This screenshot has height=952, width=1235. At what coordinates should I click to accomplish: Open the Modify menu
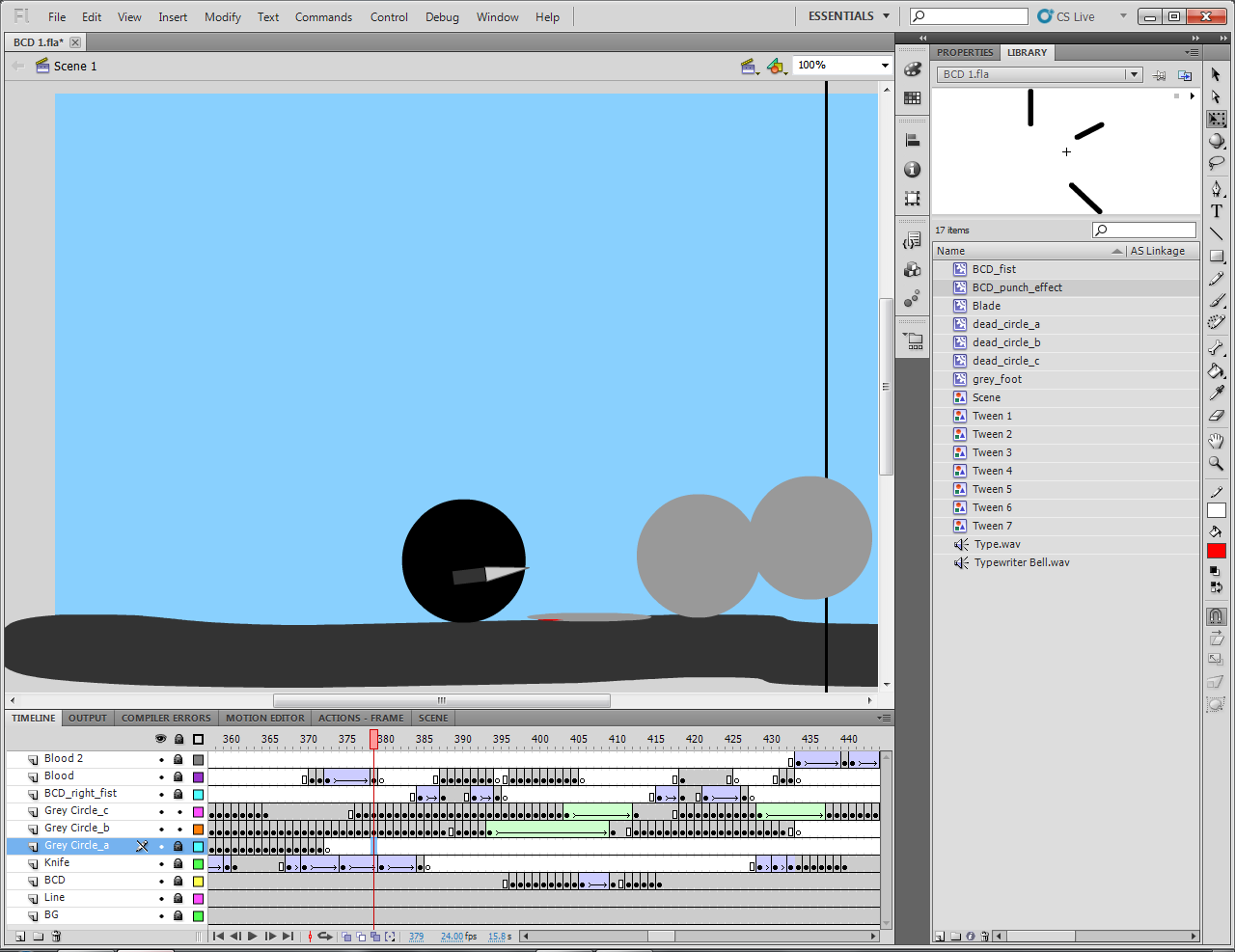pos(223,16)
